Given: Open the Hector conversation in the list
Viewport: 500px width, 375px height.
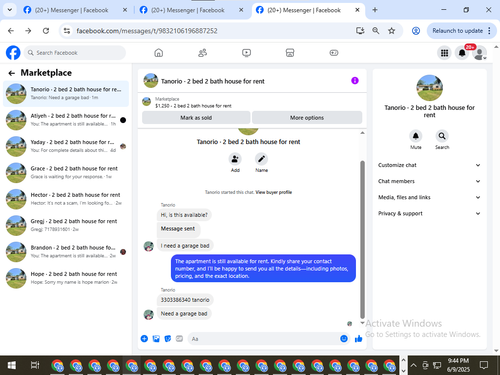Looking at the screenshot, I should pos(66,199).
